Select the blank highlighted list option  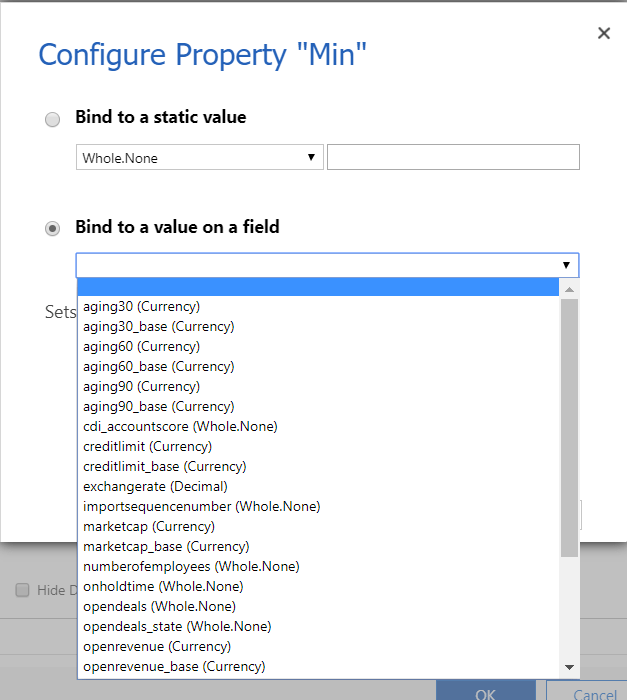click(x=317, y=288)
